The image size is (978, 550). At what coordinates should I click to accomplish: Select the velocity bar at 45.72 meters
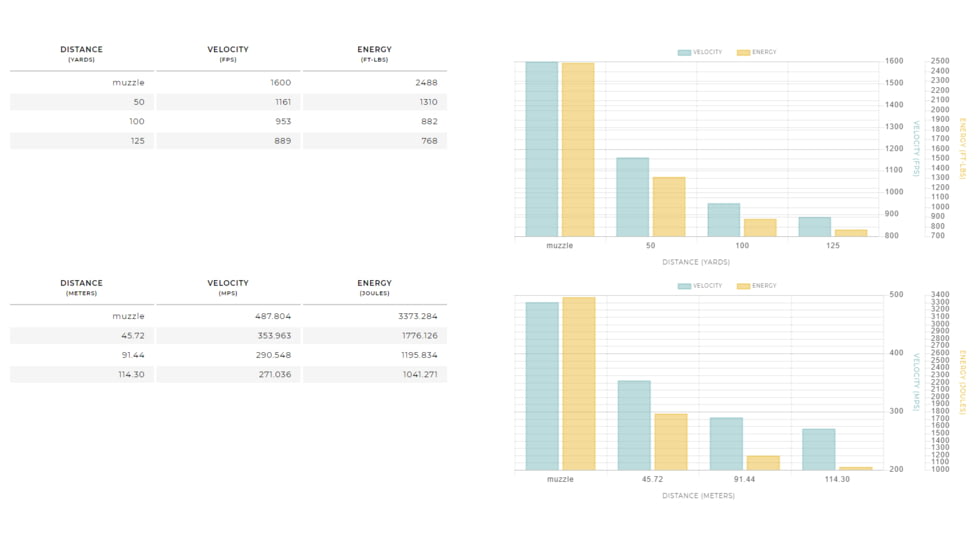(634, 425)
